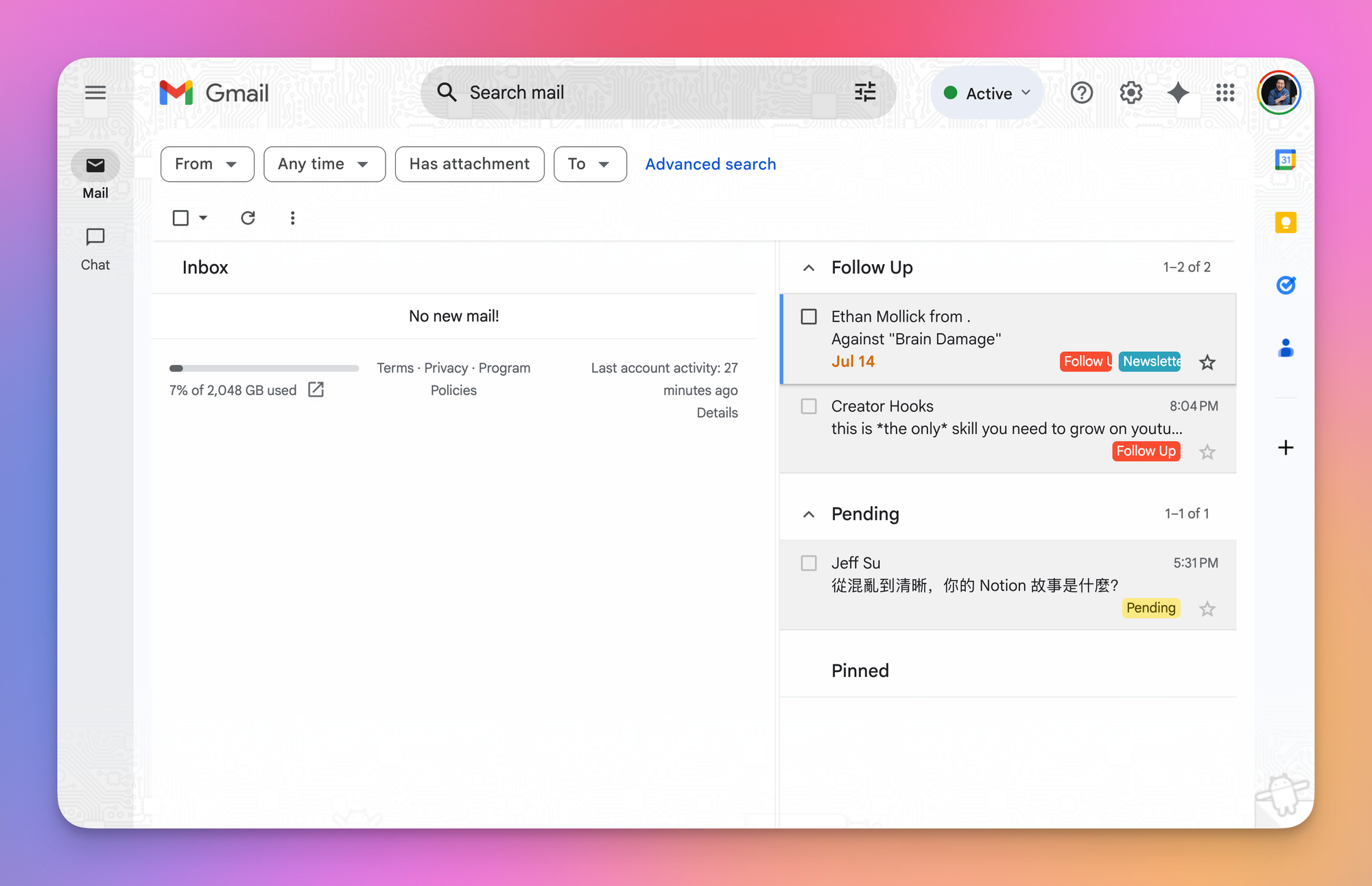Screen dimensions: 1372x886
Task: Star the Creator Hooks email
Action: point(1207,452)
